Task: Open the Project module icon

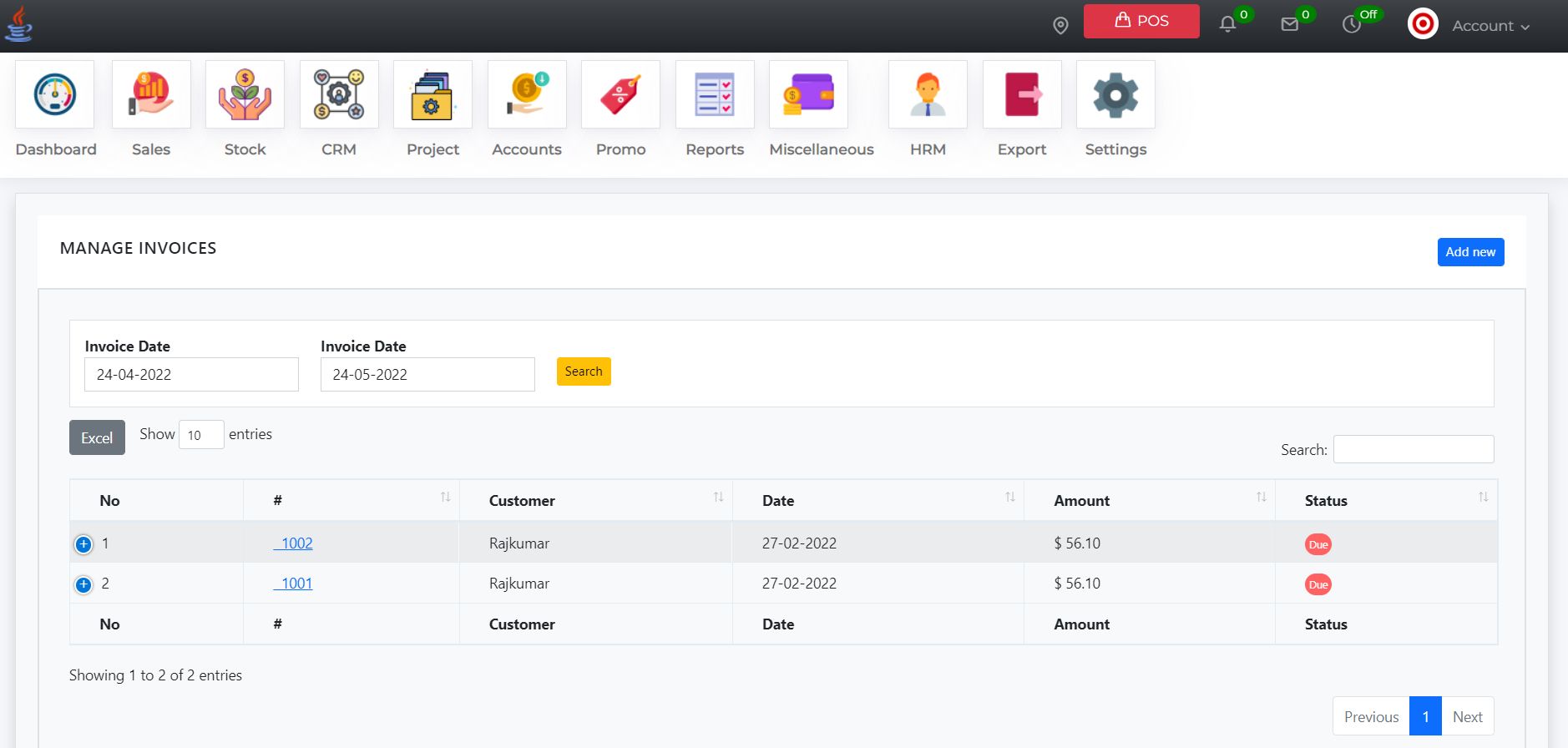Action: coord(432,94)
